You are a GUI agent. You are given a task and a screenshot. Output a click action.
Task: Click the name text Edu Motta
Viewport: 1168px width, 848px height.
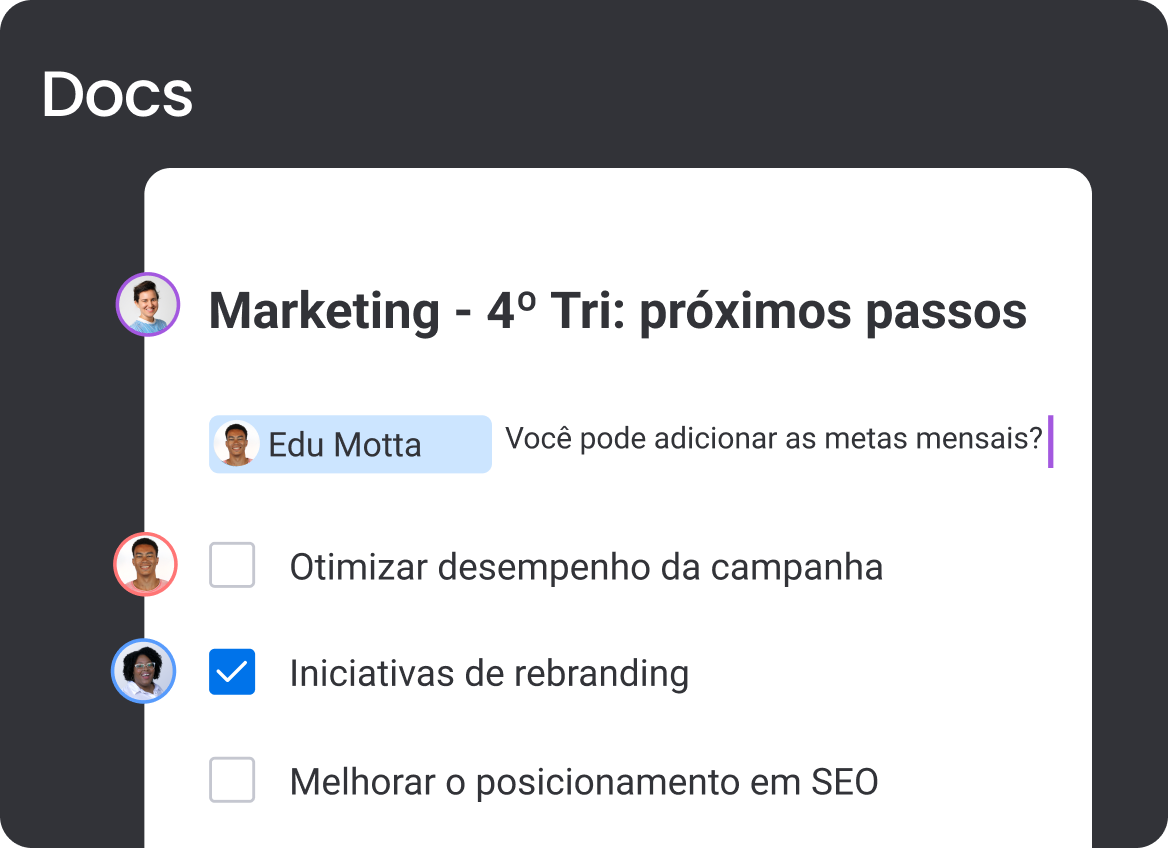click(x=345, y=445)
